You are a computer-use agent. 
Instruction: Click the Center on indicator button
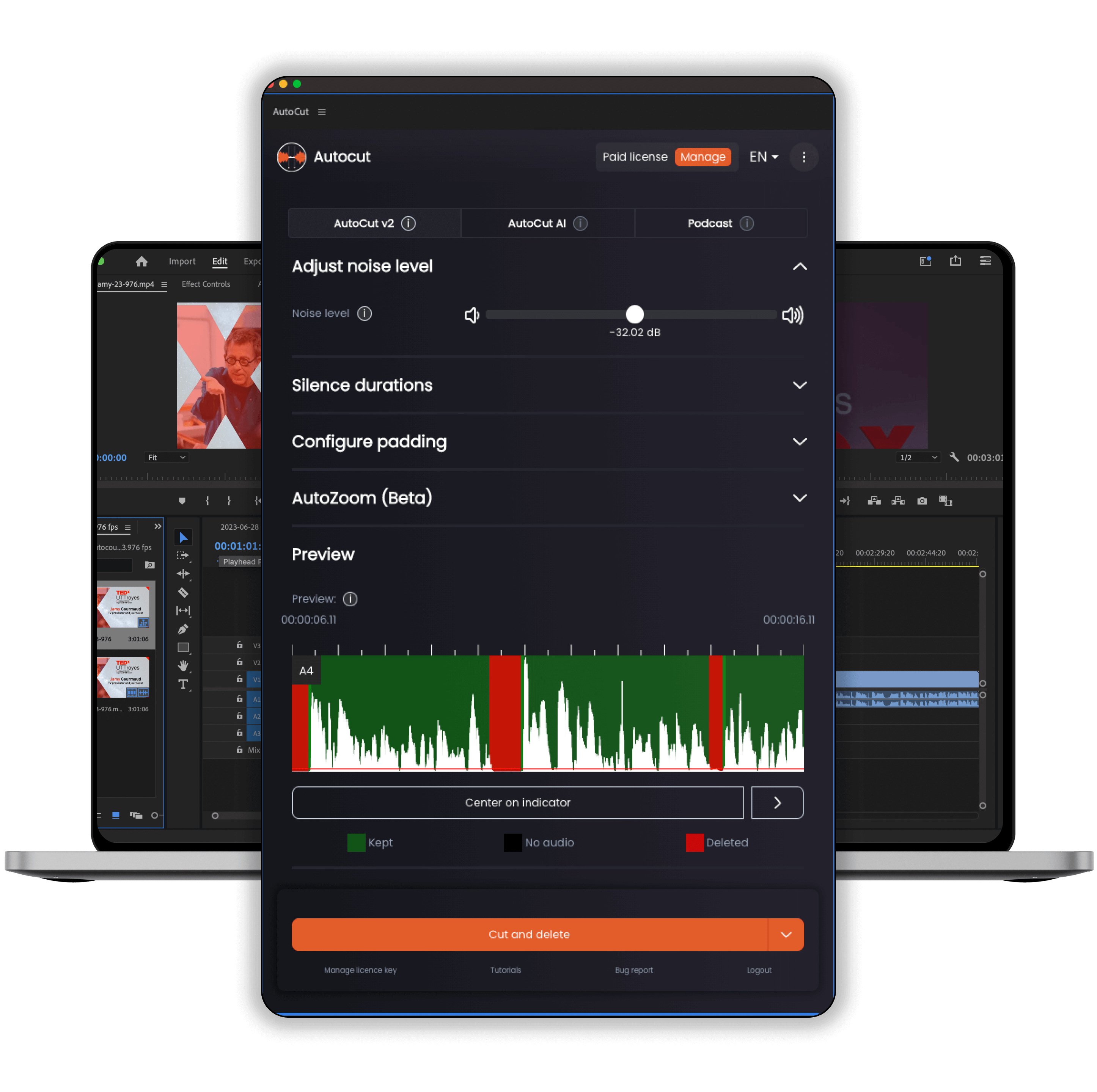coord(519,802)
